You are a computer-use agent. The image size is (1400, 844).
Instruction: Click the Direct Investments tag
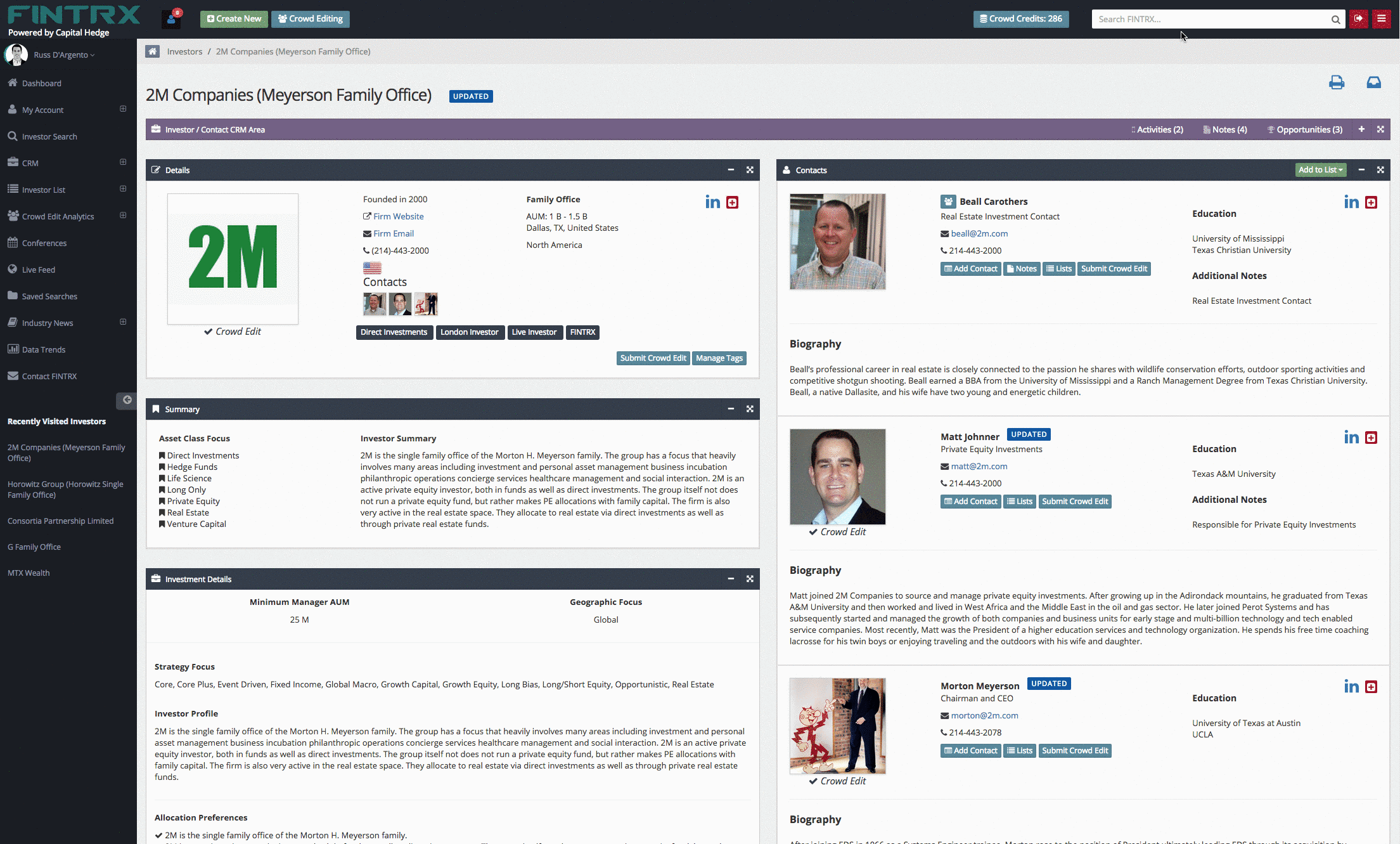pyautogui.click(x=394, y=332)
